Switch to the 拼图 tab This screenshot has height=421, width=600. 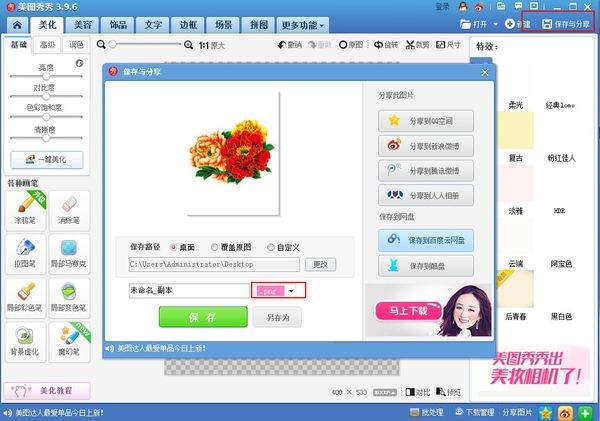tap(259, 25)
